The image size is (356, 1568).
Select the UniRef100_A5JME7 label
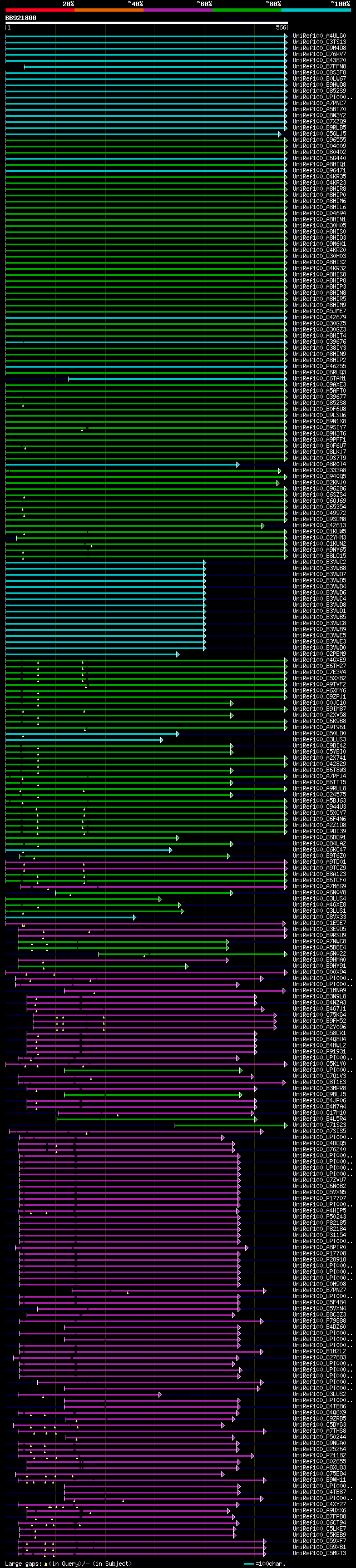click(319, 311)
